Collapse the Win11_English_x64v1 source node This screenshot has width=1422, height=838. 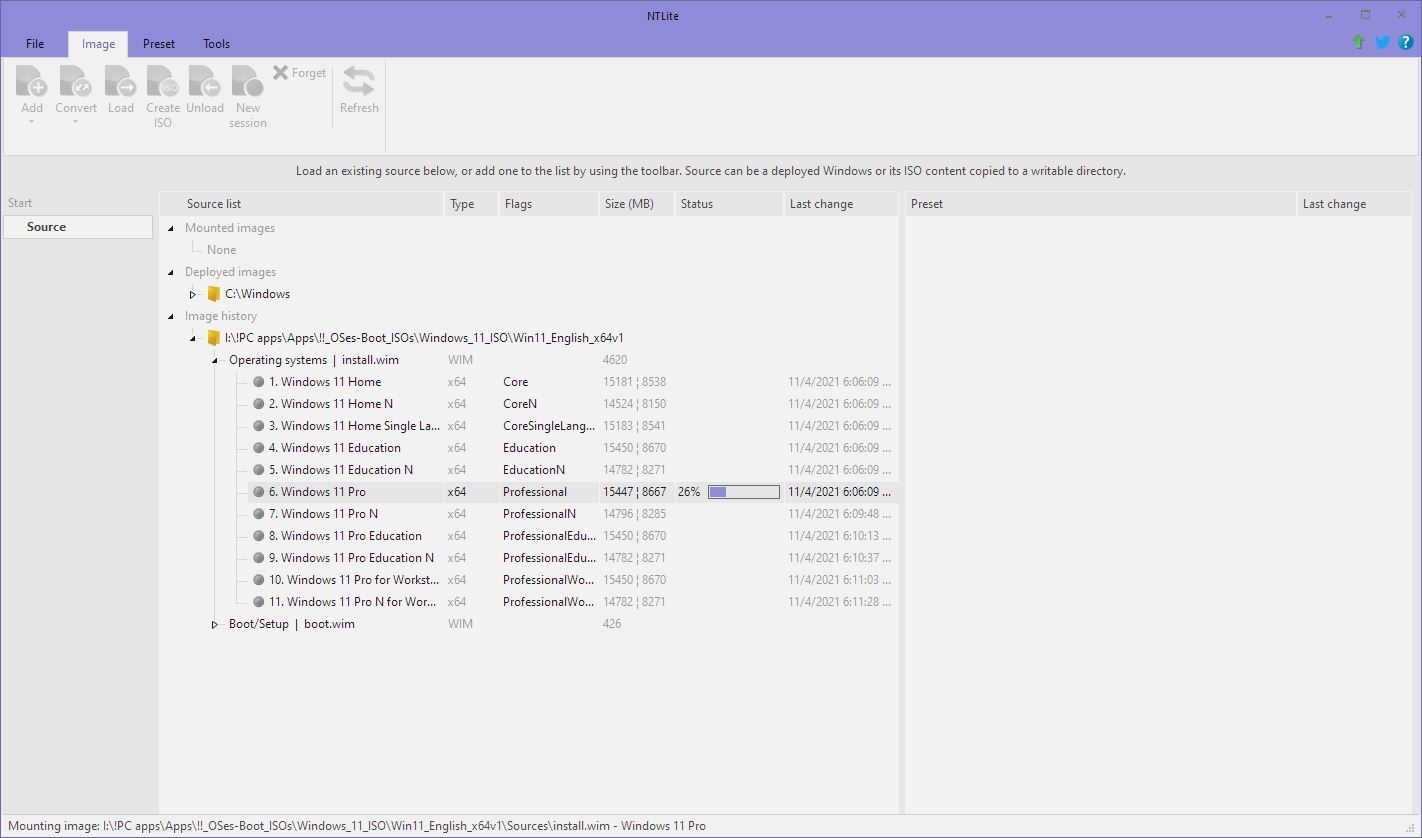(193, 338)
